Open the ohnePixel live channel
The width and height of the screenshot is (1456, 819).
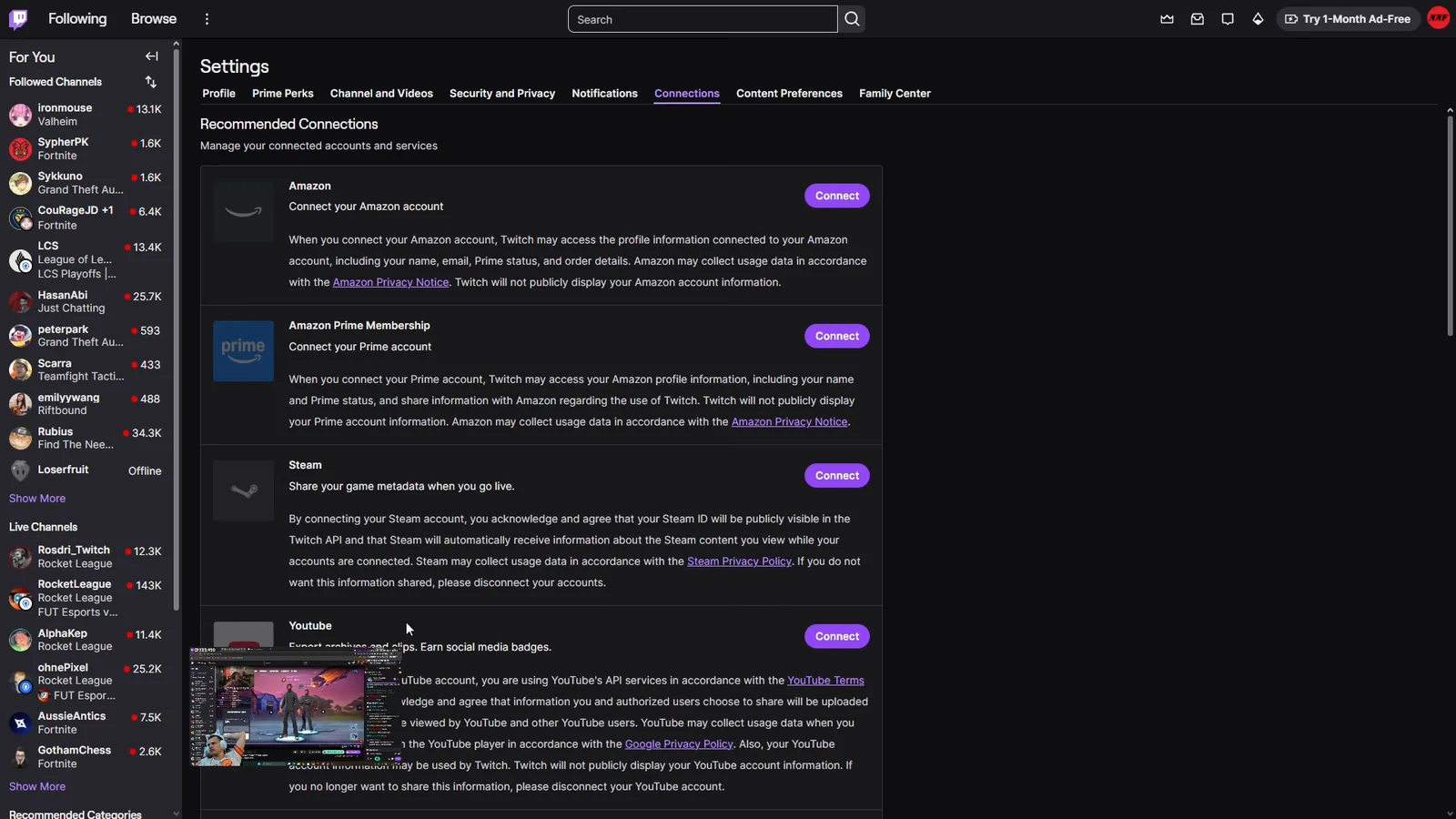pyautogui.click(x=86, y=682)
